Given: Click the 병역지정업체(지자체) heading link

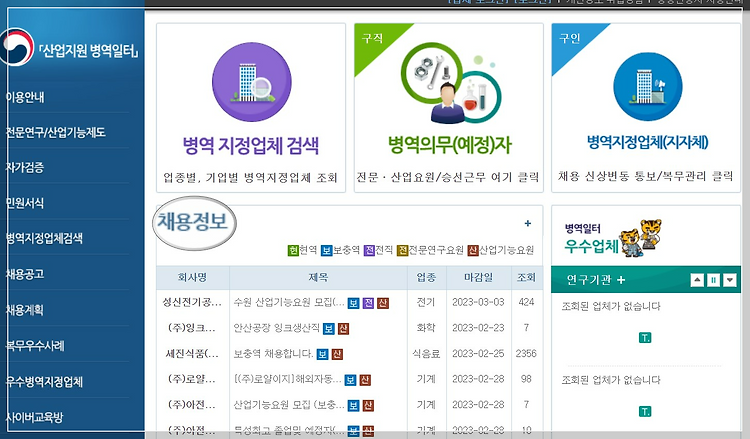Looking at the screenshot, I should click(647, 142).
